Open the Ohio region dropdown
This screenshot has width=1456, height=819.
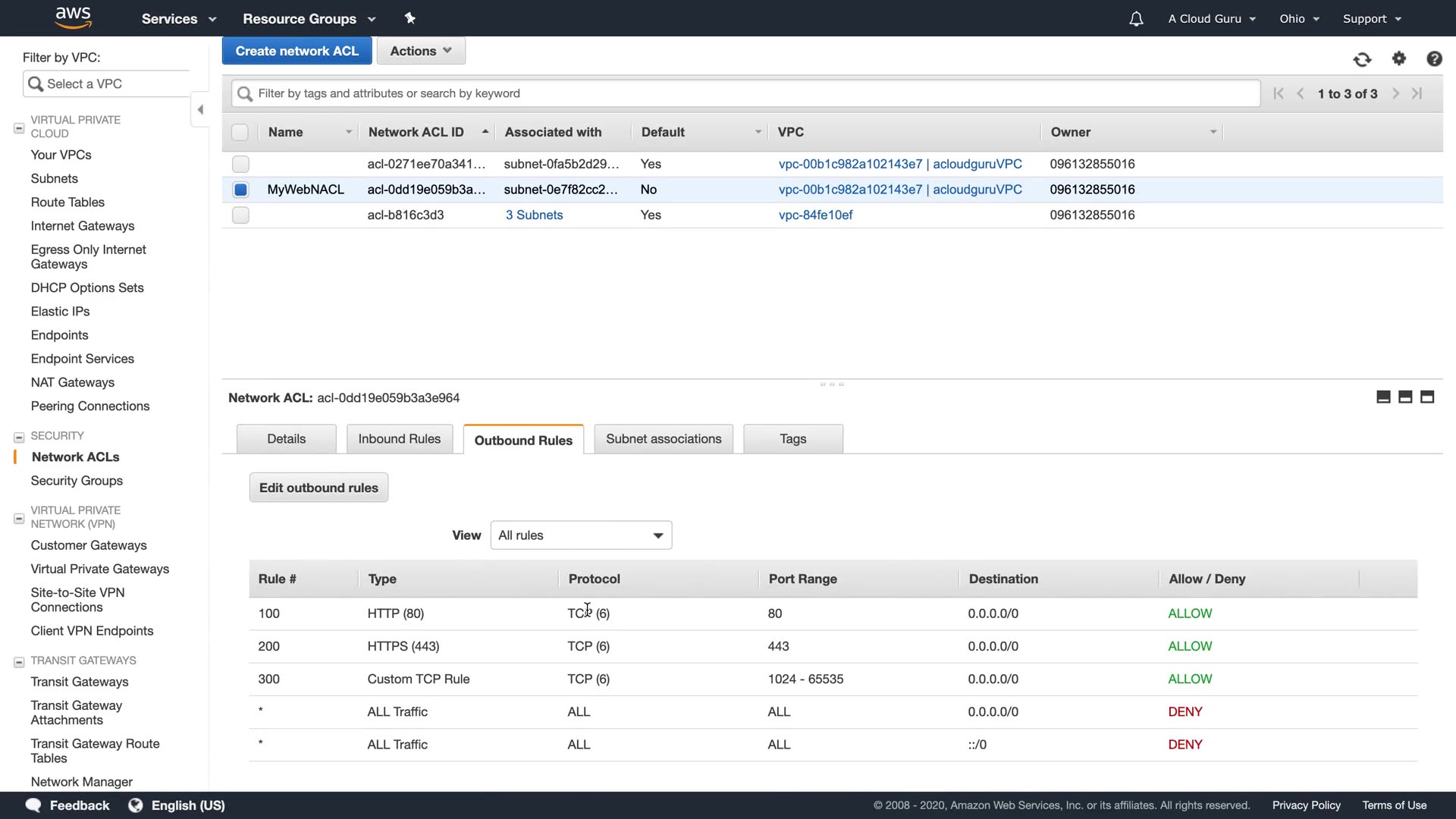pyautogui.click(x=1299, y=19)
